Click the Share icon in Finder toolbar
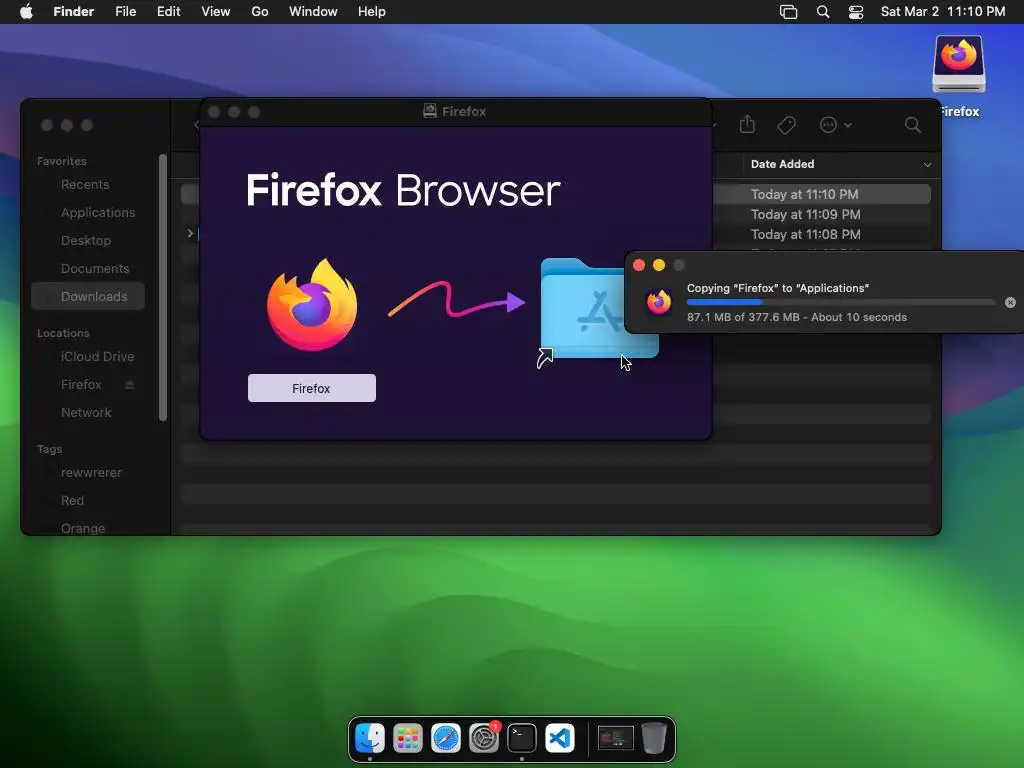Viewport: 1024px width, 768px height. coord(747,125)
